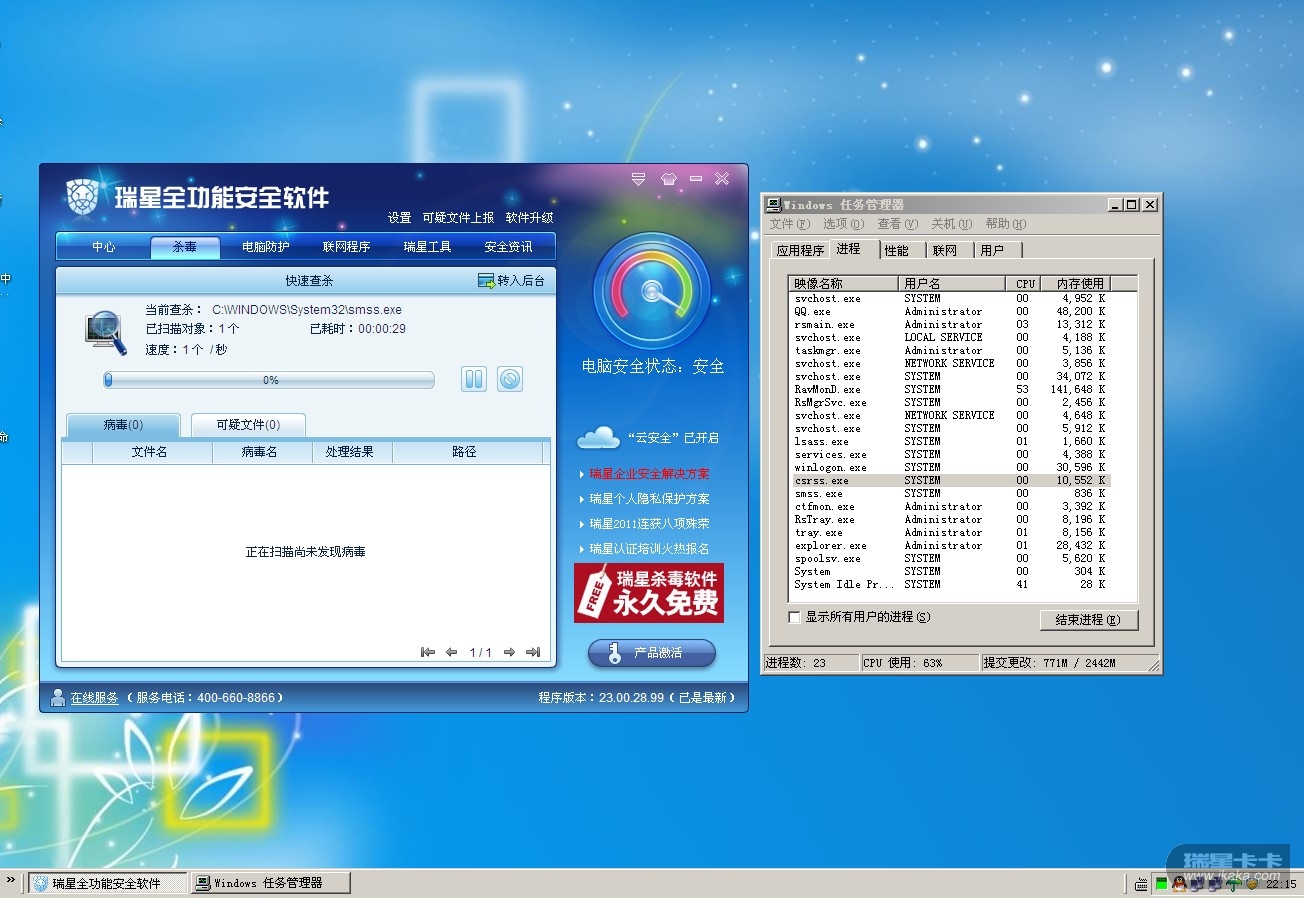The width and height of the screenshot is (1304, 898).
Task: Open the skin change shirt icon
Action: tap(669, 179)
